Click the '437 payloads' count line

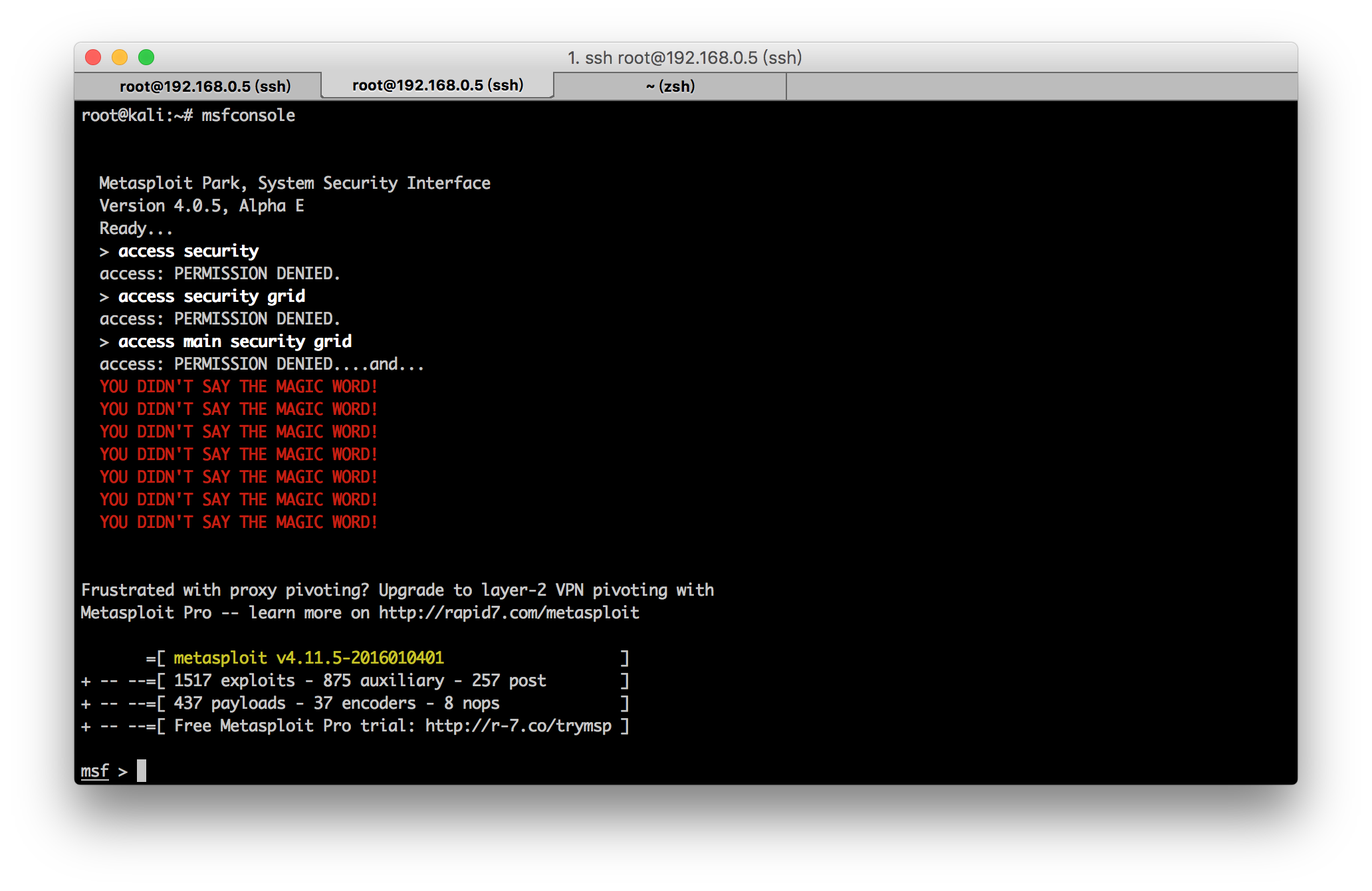(336, 703)
